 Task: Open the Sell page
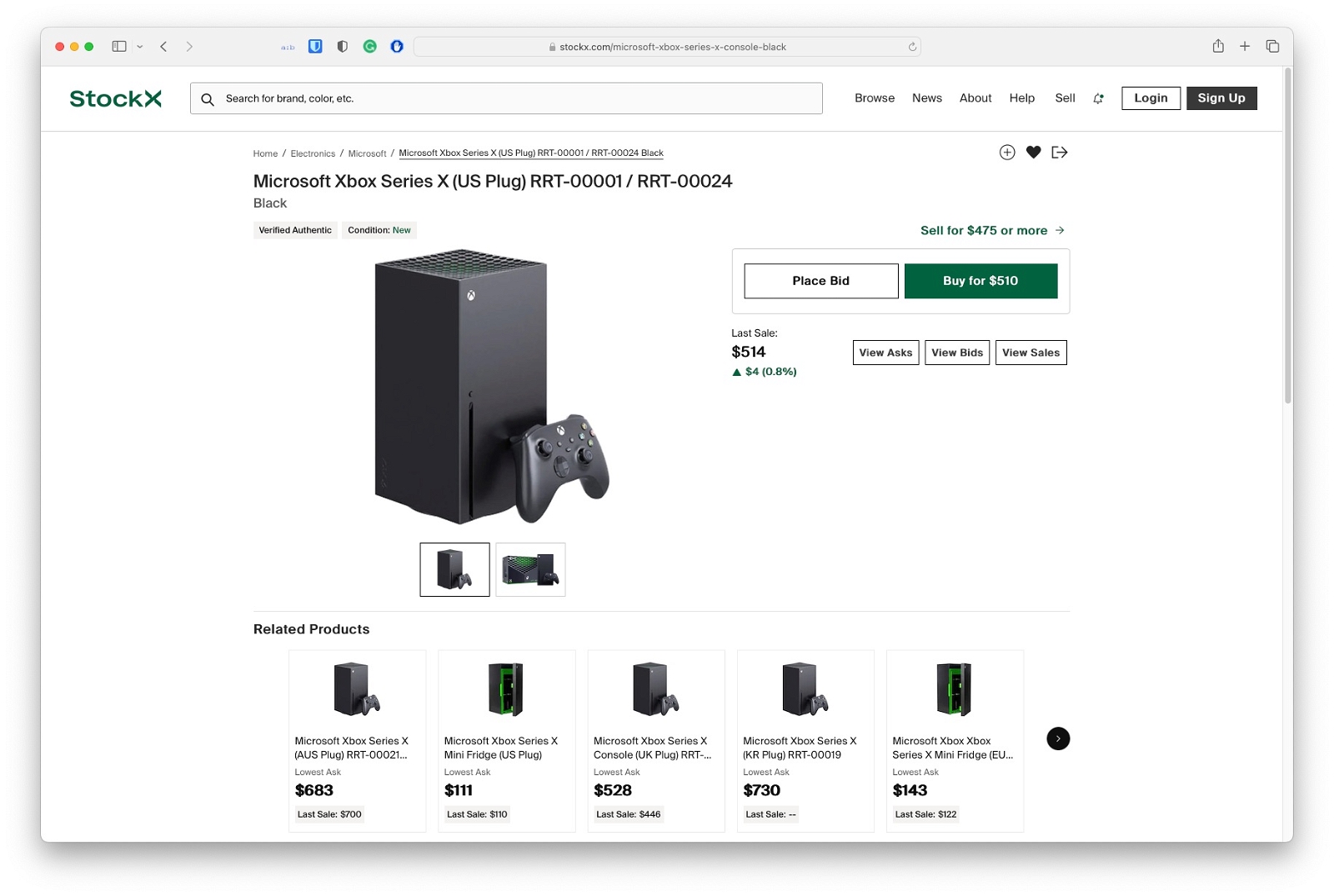(1065, 98)
